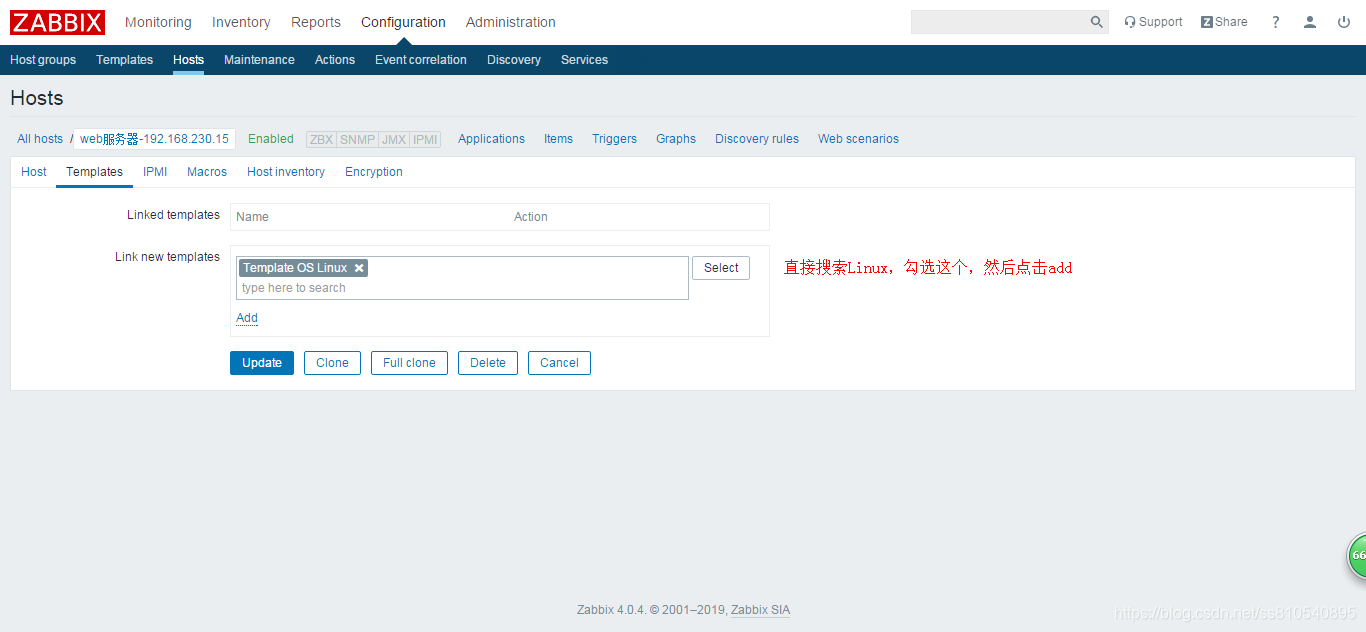The width and height of the screenshot is (1366, 632).
Task: Open the Discovery rules link
Action: click(x=757, y=139)
